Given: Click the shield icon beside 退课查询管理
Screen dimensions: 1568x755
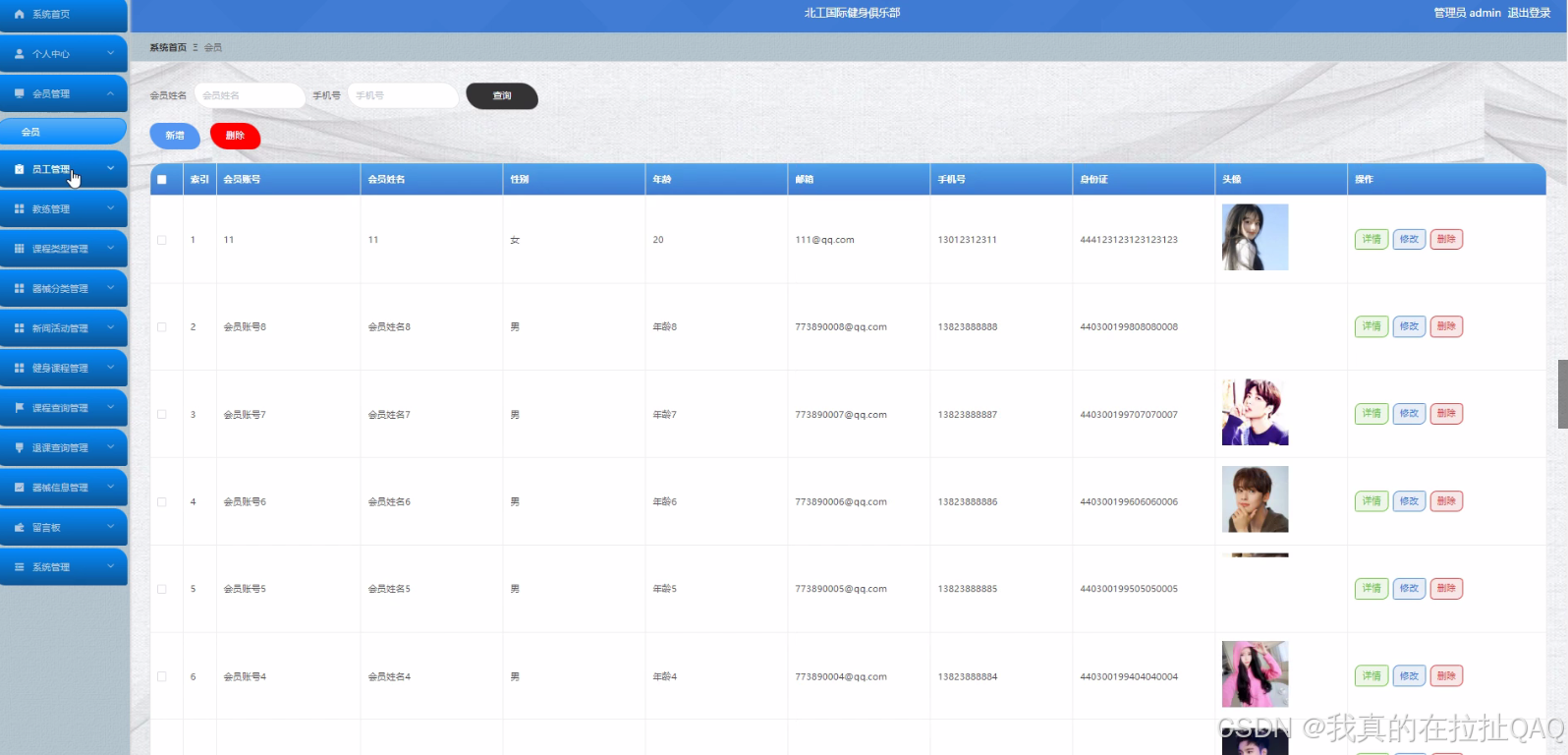Looking at the screenshot, I should point(19,448).
